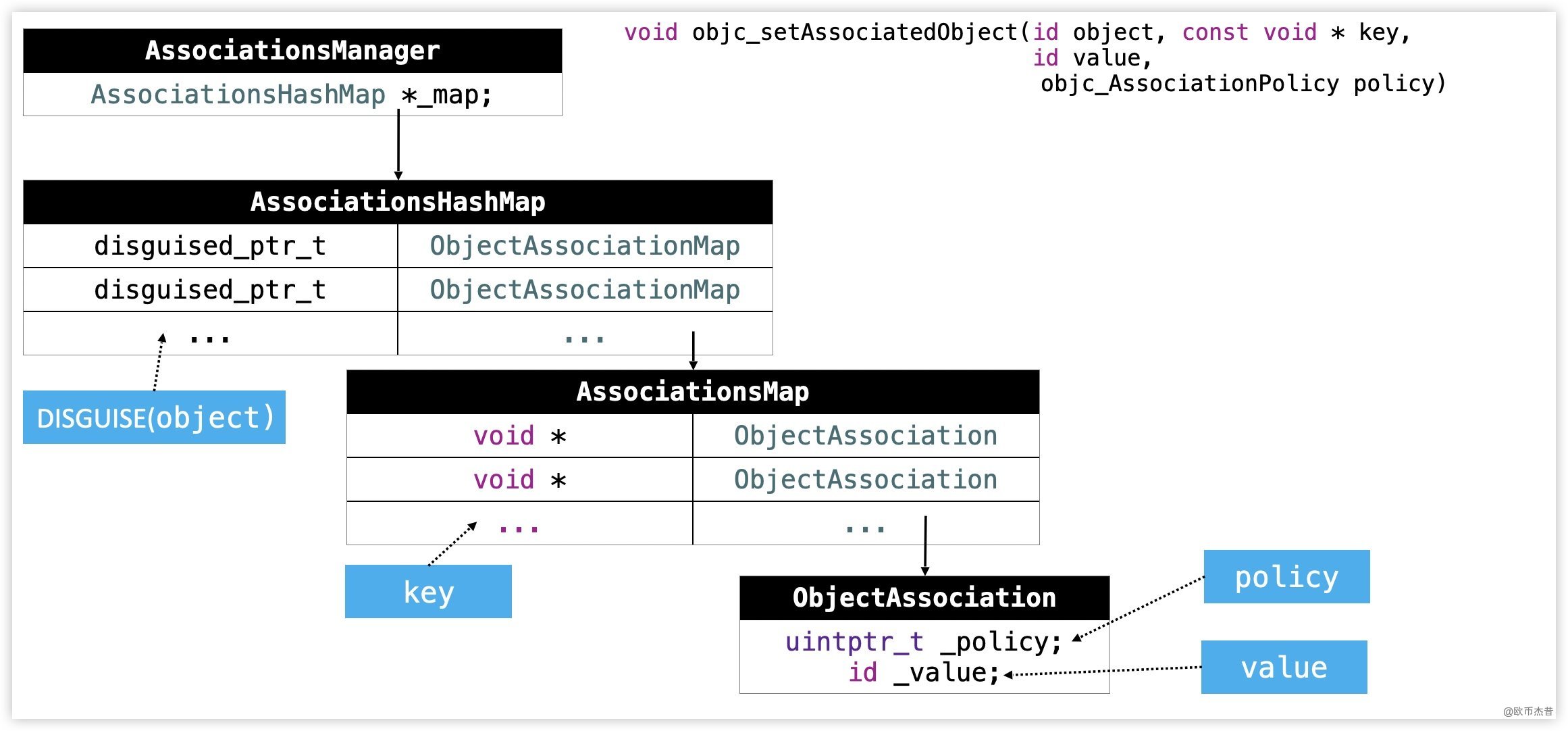Select the second disguised_ptr_t row cell

click(210, 290)
